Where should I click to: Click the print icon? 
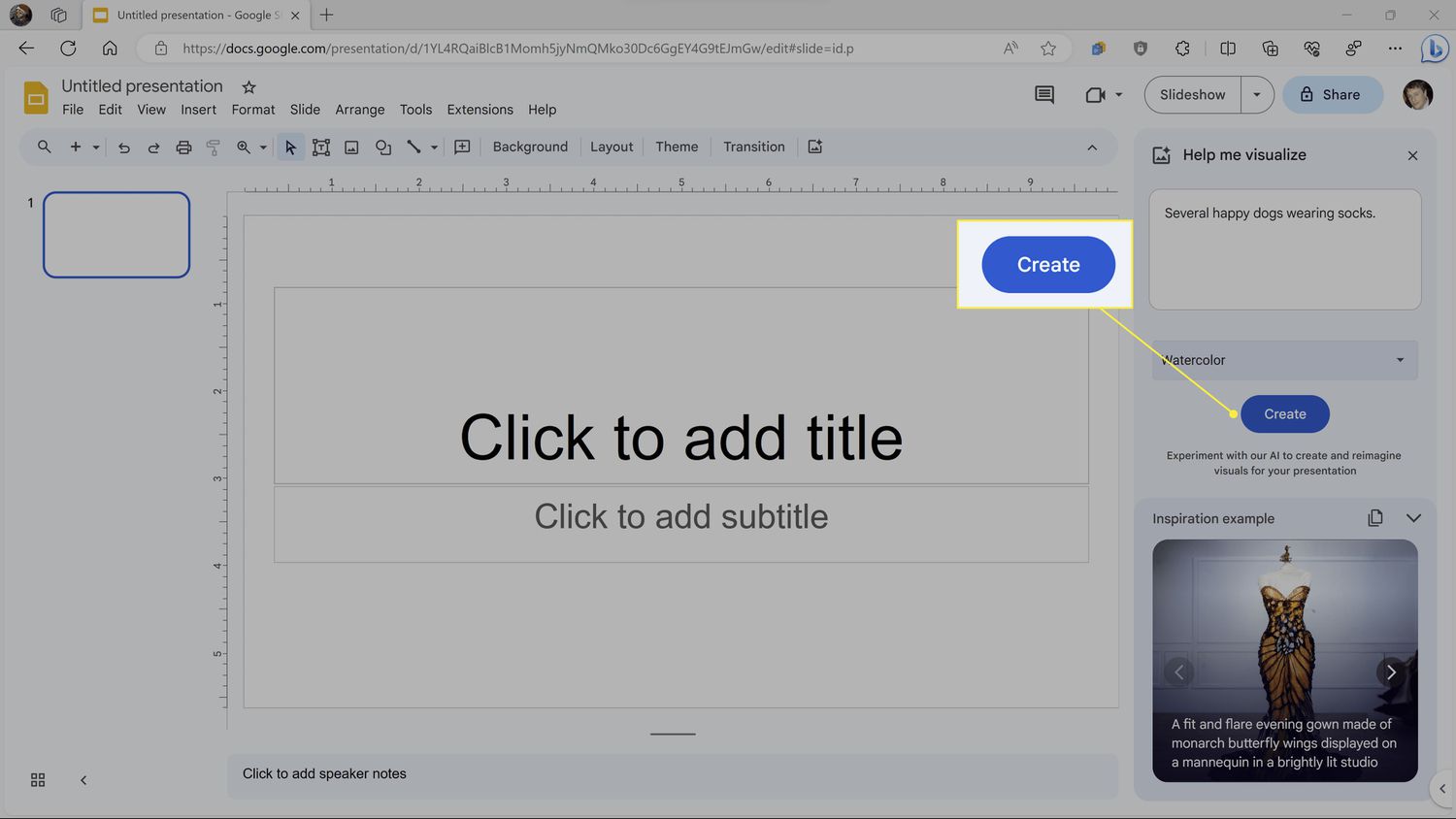pyautogui.click(x=183, y=147)
